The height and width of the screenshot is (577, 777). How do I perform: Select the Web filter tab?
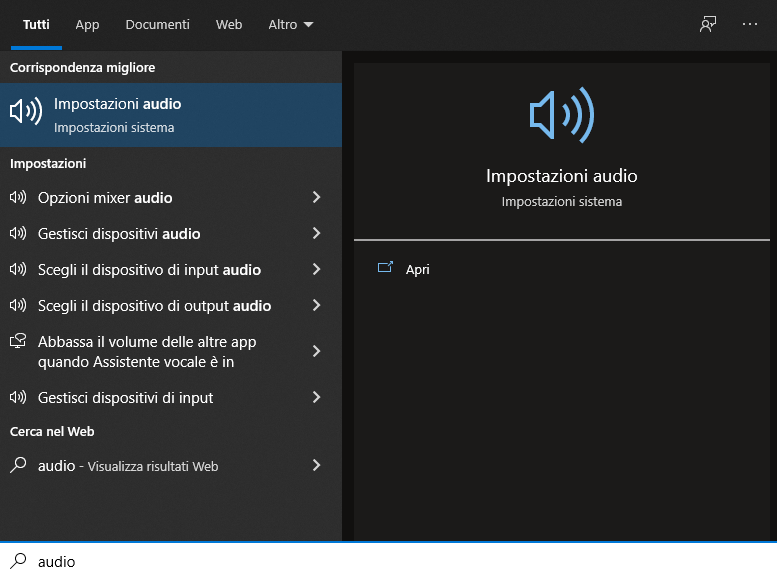click(229, 24)
